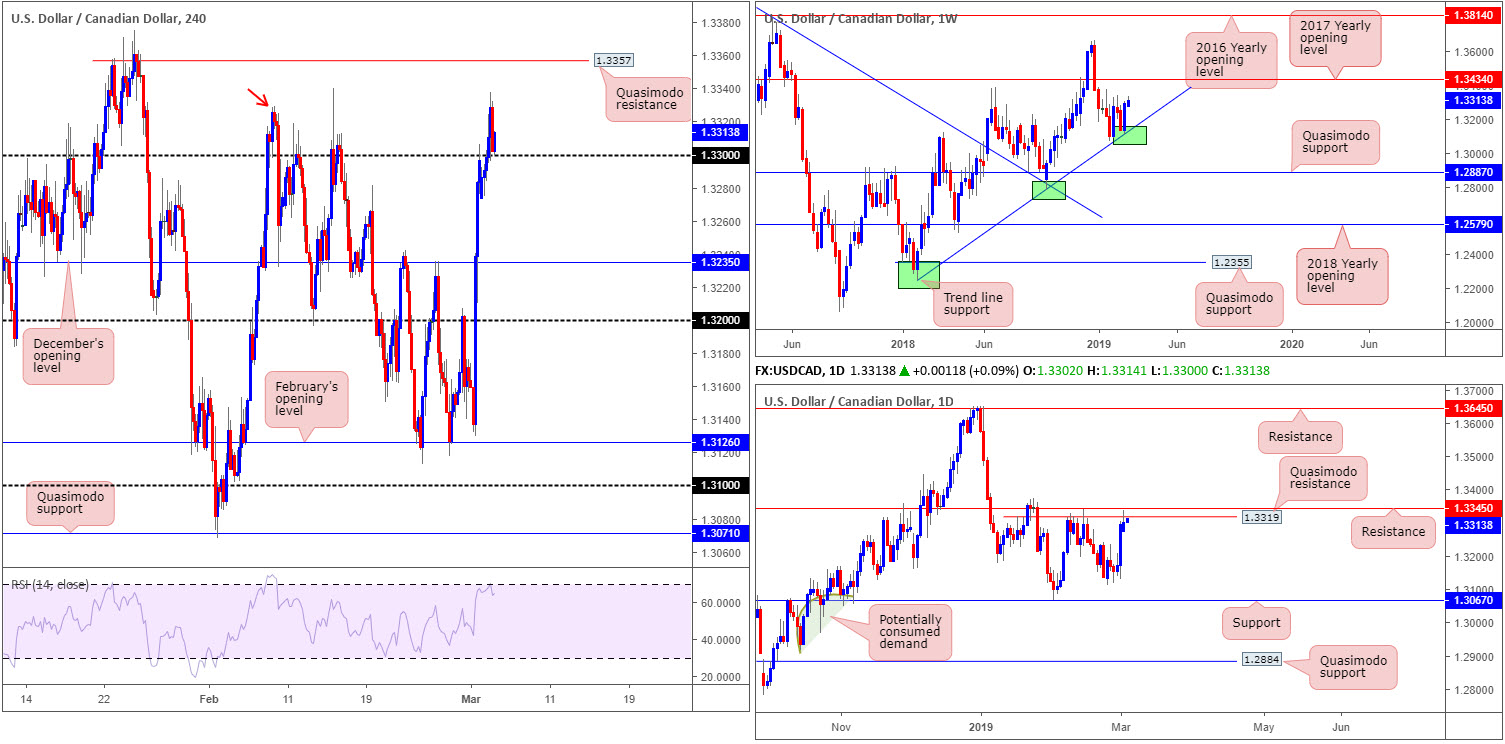The image size is (1505, 744).
Task: Click the '1.31260' blue level label
Action: coord(720,442)
